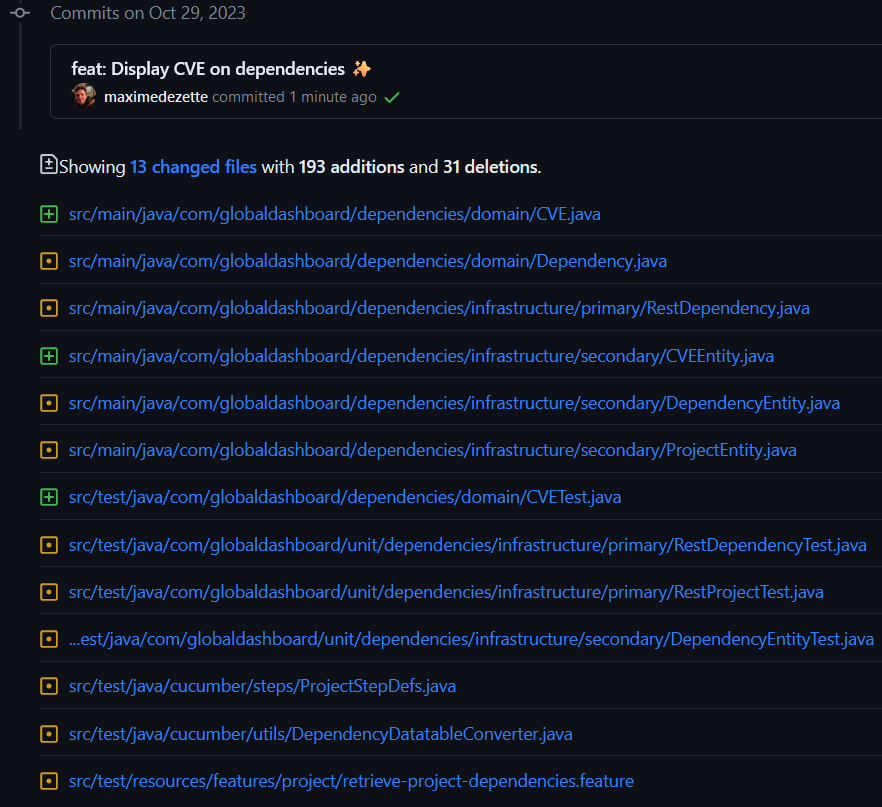882x807 pixels.
Task: Click modified icon for DependencyEntityTest.java
Action: point(49,639)
